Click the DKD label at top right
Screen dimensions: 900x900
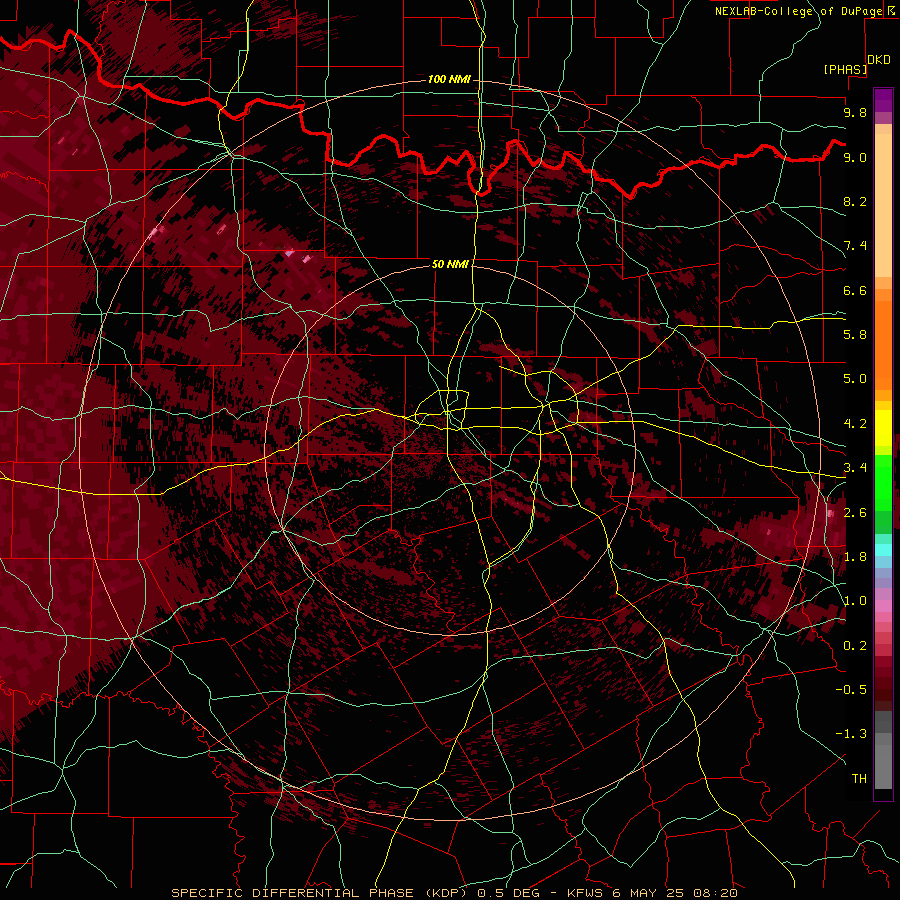[x=879, y=60]
